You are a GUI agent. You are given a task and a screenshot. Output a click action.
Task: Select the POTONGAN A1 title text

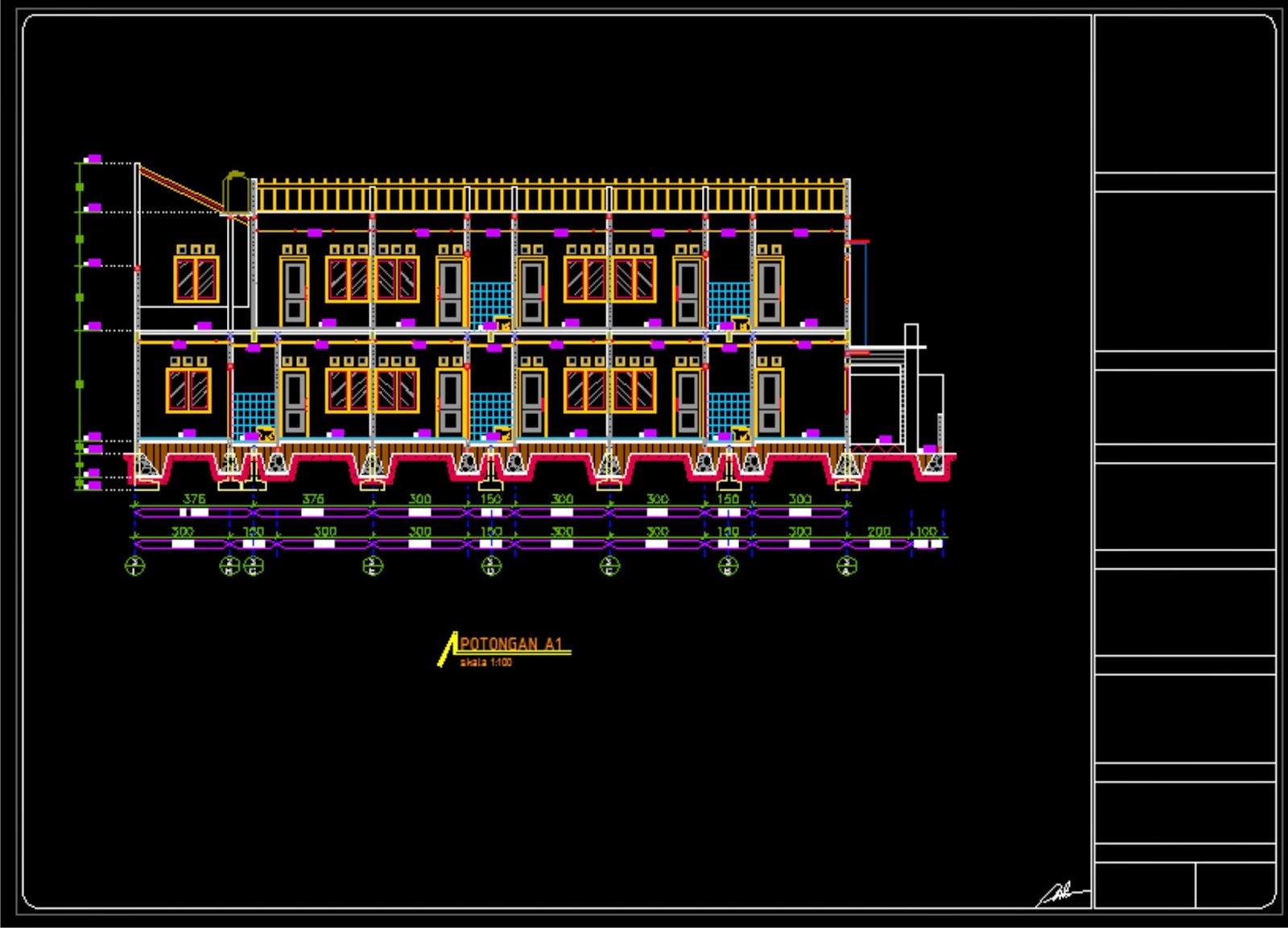coord(511,644)
